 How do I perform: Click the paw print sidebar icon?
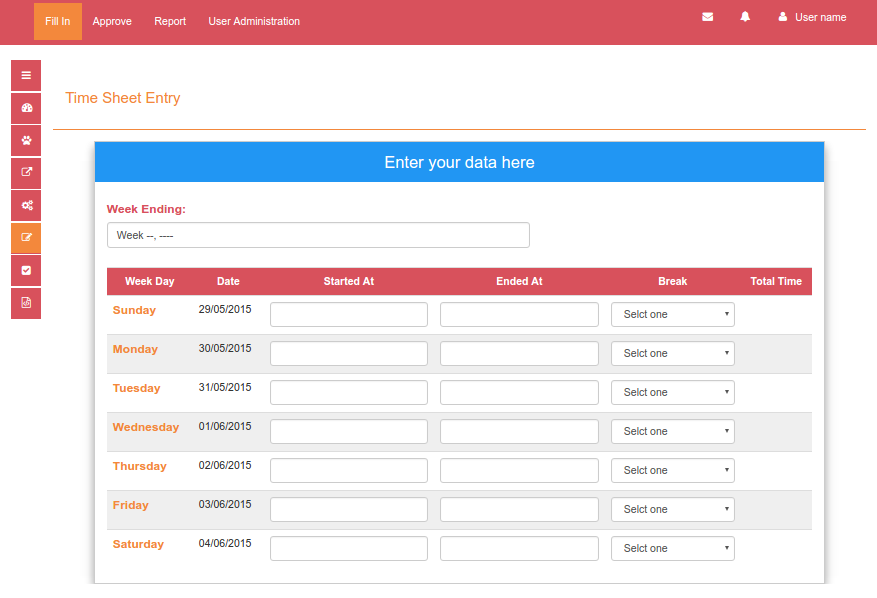[x=26, y=140]
